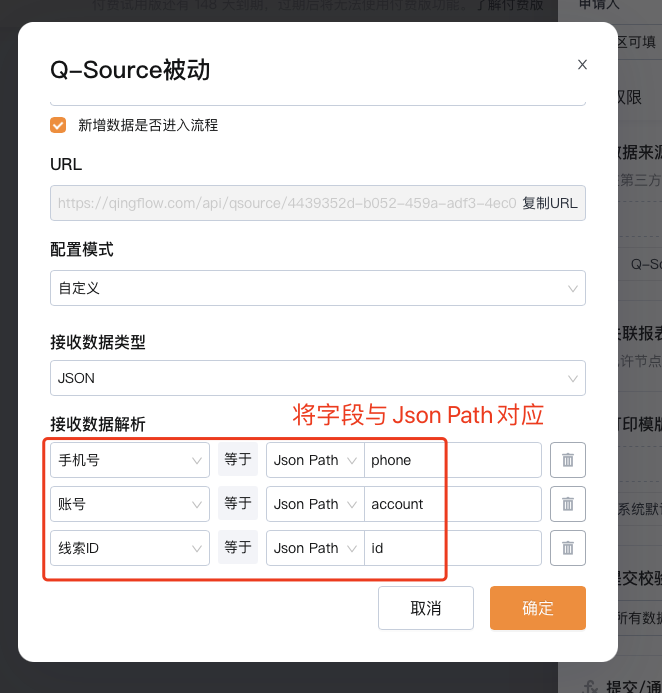Click 等于 label in 手机号 row
662x693 pixels.
click(238, 459)
